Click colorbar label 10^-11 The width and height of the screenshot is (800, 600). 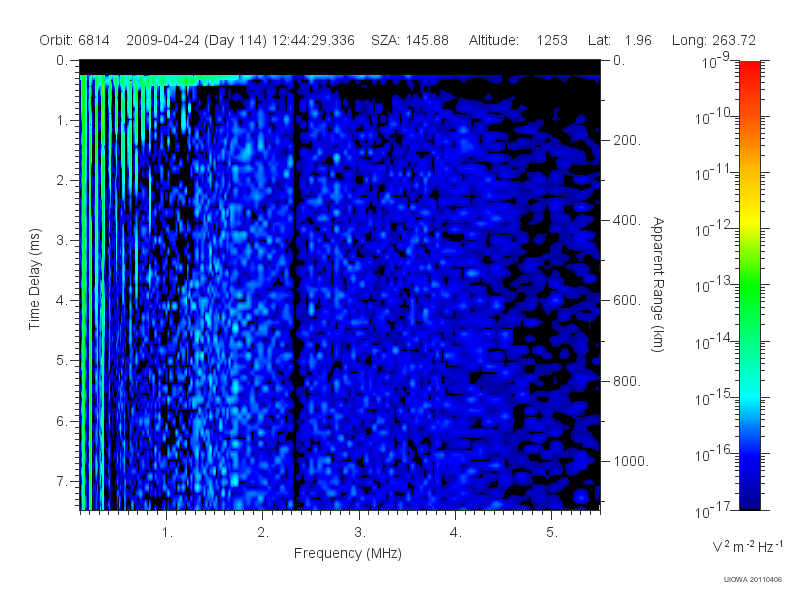pyautogui.click(x=713, y=173)
